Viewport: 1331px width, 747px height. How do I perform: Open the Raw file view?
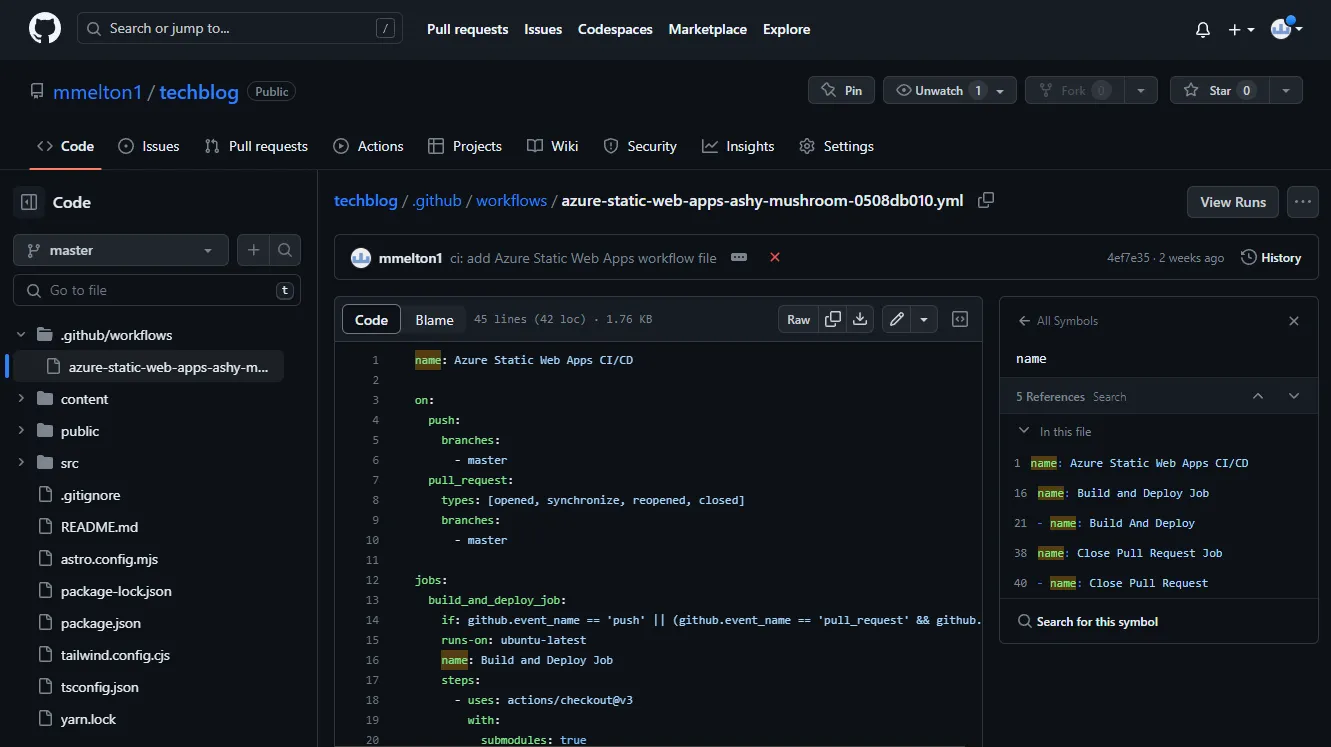tap(798, 320)
